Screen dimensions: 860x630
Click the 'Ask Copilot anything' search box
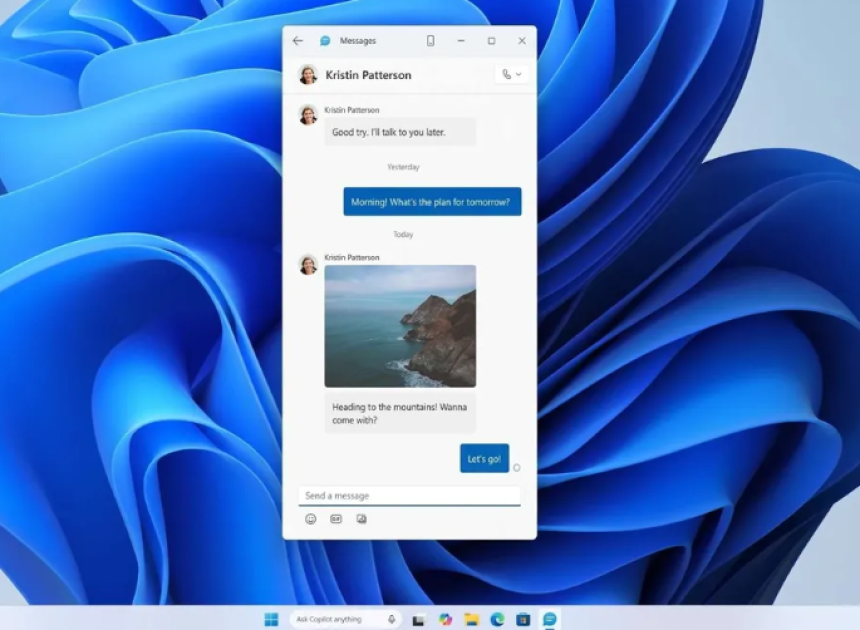tap(346, 619)
